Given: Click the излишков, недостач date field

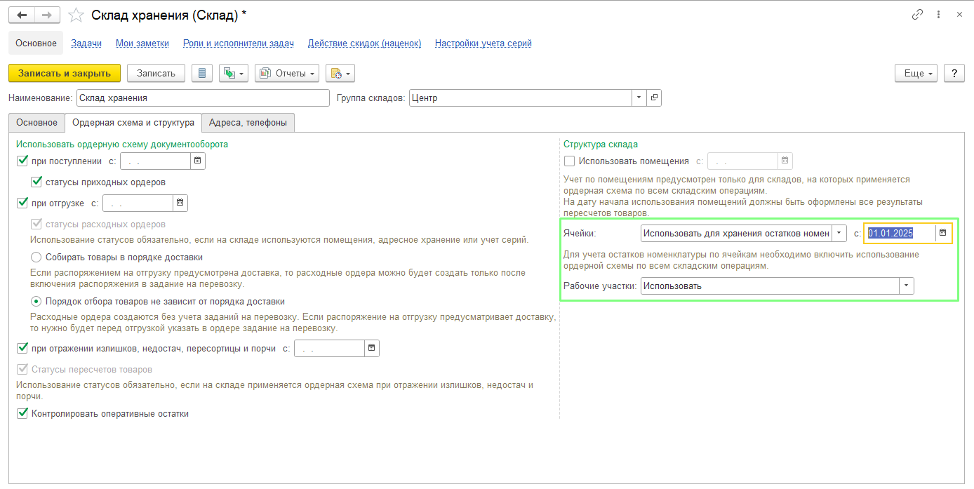Looking at the screenshot, I should pos(329,349).
